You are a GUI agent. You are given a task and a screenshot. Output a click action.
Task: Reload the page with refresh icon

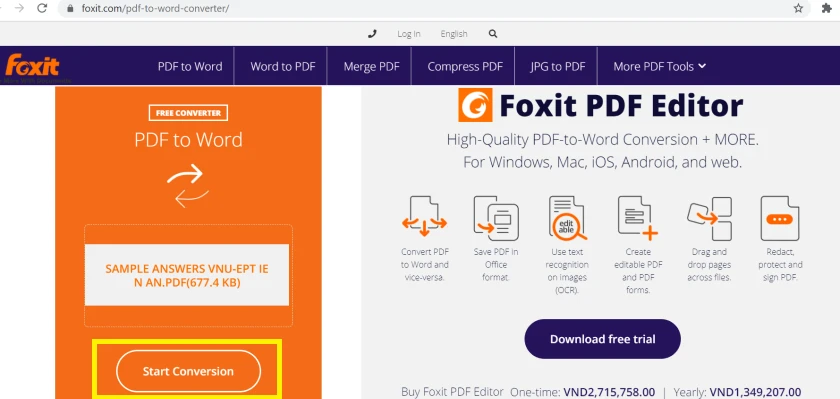point(42,8)
